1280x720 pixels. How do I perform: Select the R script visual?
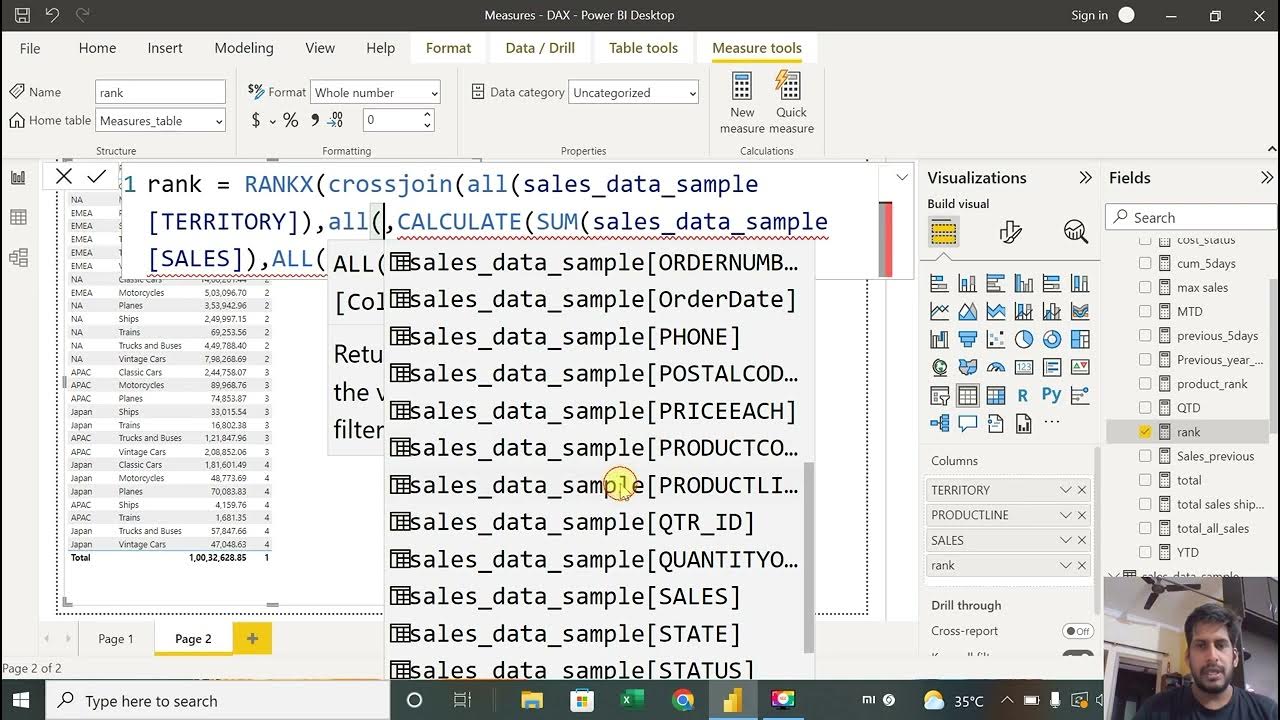(x=1023, y=395)
